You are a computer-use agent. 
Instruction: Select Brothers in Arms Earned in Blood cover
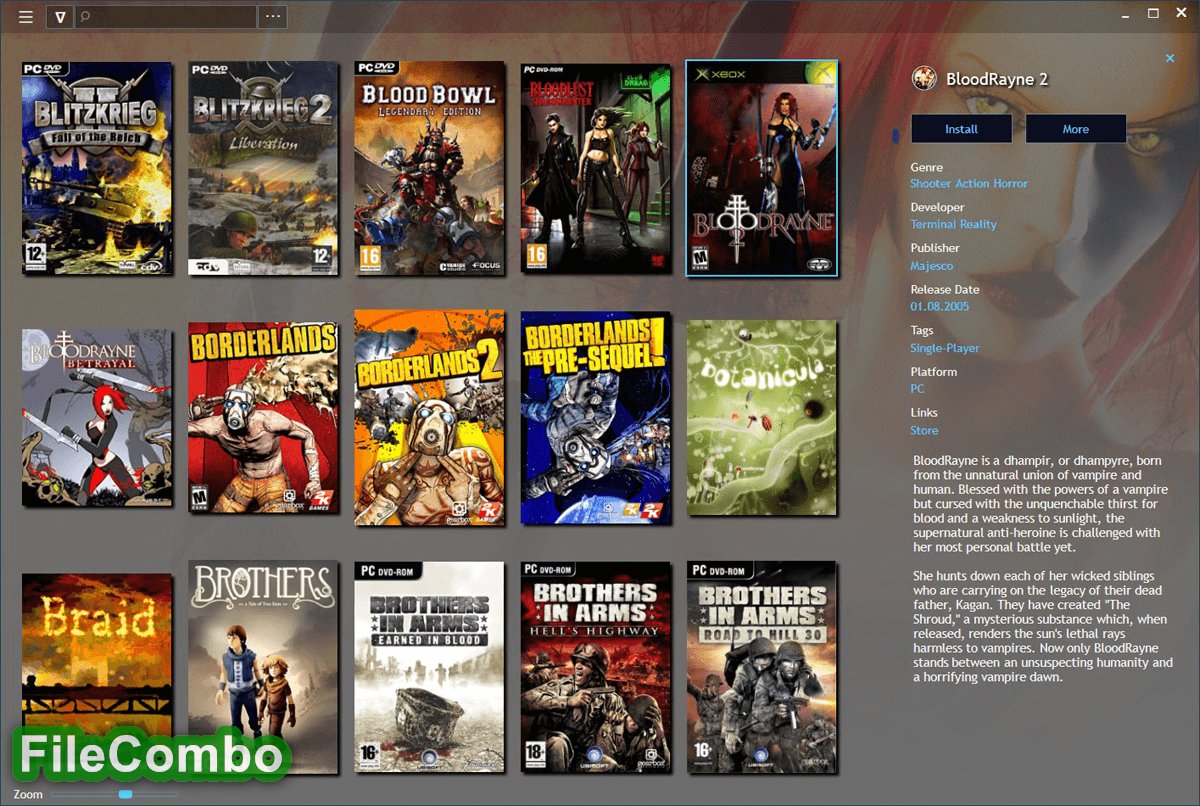tap(429, 668)
